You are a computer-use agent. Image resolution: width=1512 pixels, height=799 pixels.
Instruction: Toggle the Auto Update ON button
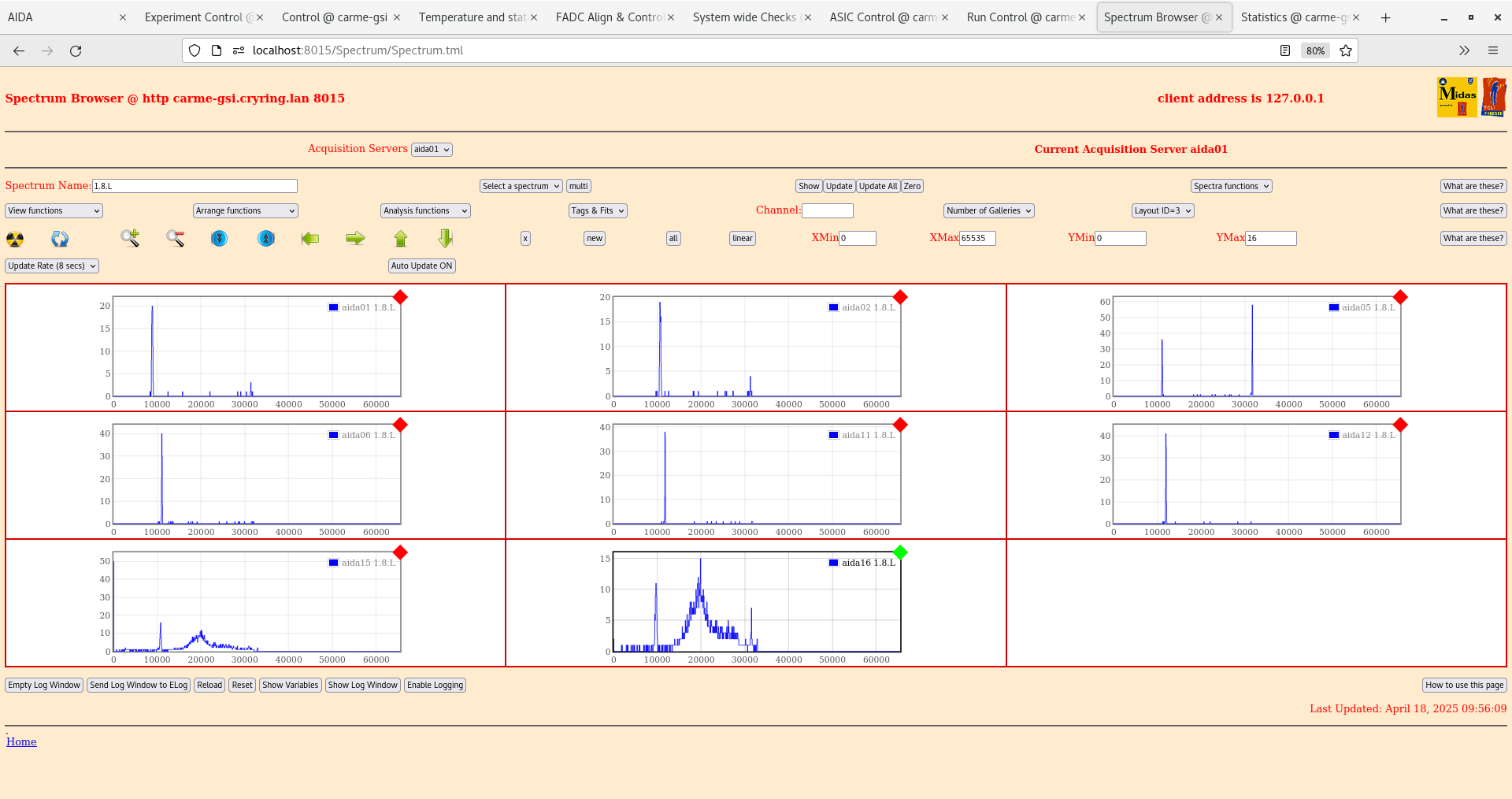422,266
